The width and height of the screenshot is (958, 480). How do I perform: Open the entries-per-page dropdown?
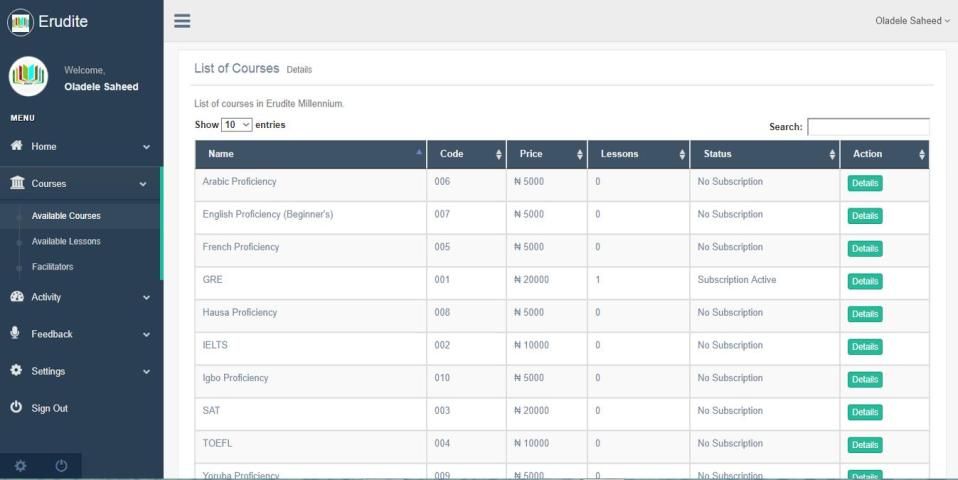pyautogui.click(x=237, y=125)
